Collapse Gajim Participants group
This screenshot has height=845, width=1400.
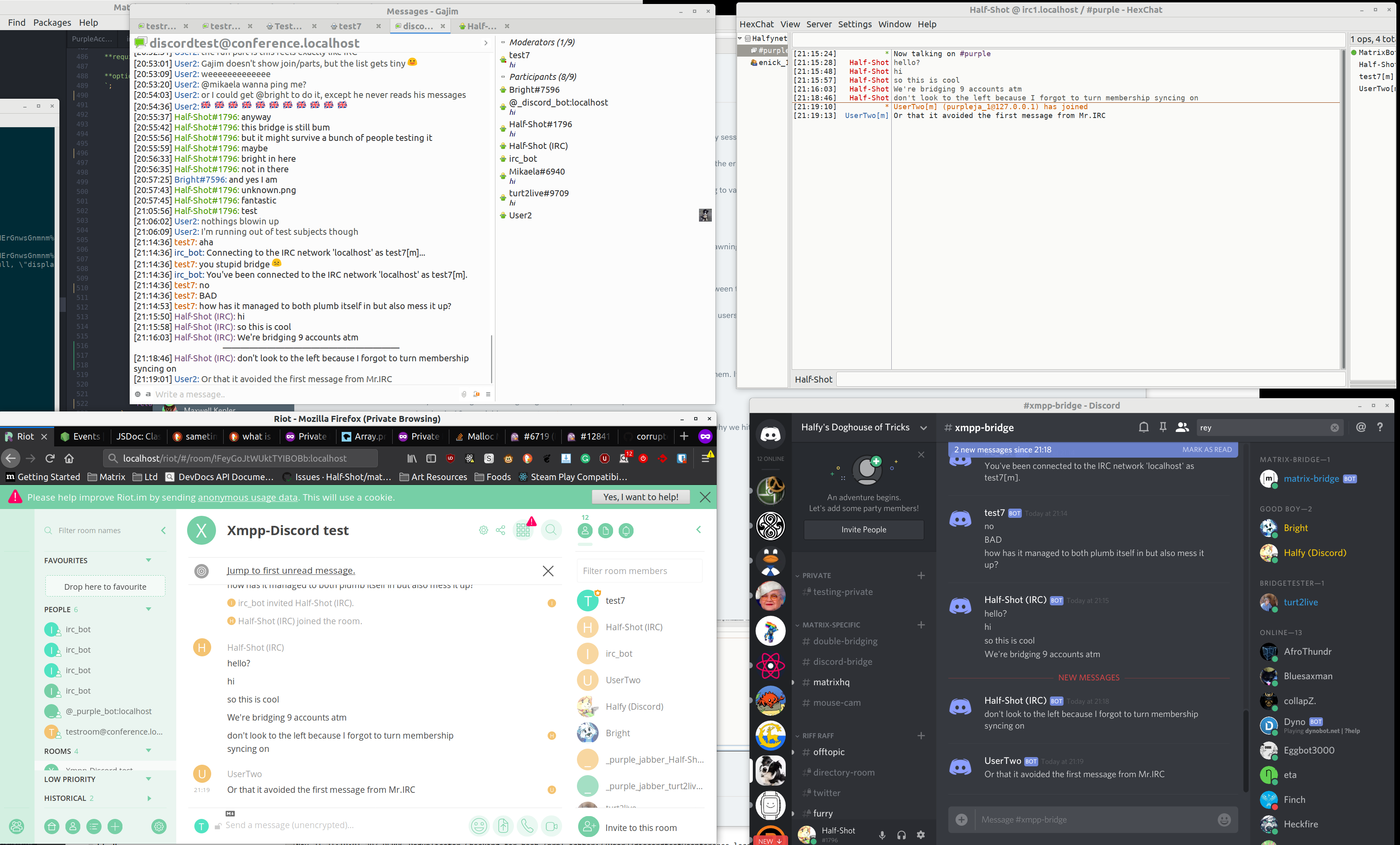coord(503,77)
